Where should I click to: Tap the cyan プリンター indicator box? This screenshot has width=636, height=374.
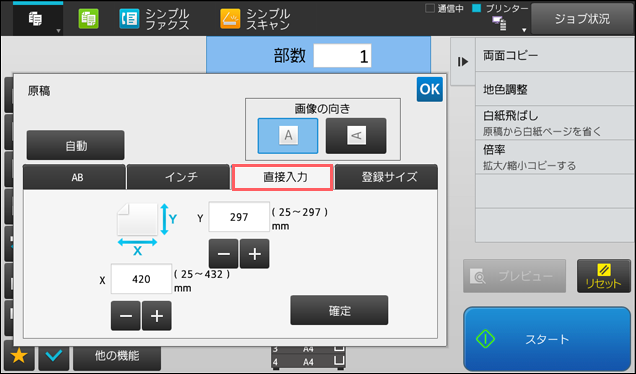click(477, 8)
